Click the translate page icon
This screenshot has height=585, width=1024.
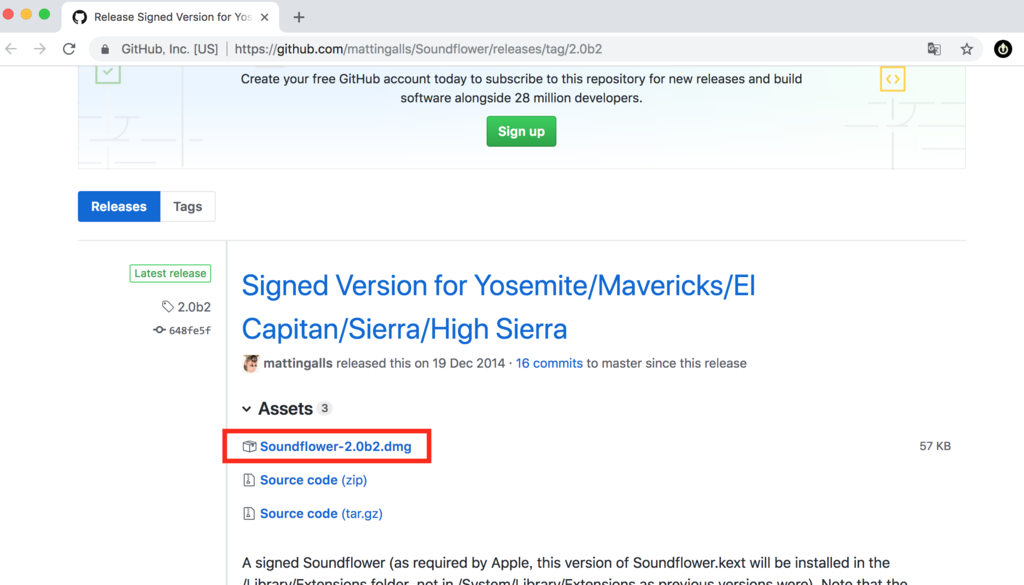coord(934,49)
